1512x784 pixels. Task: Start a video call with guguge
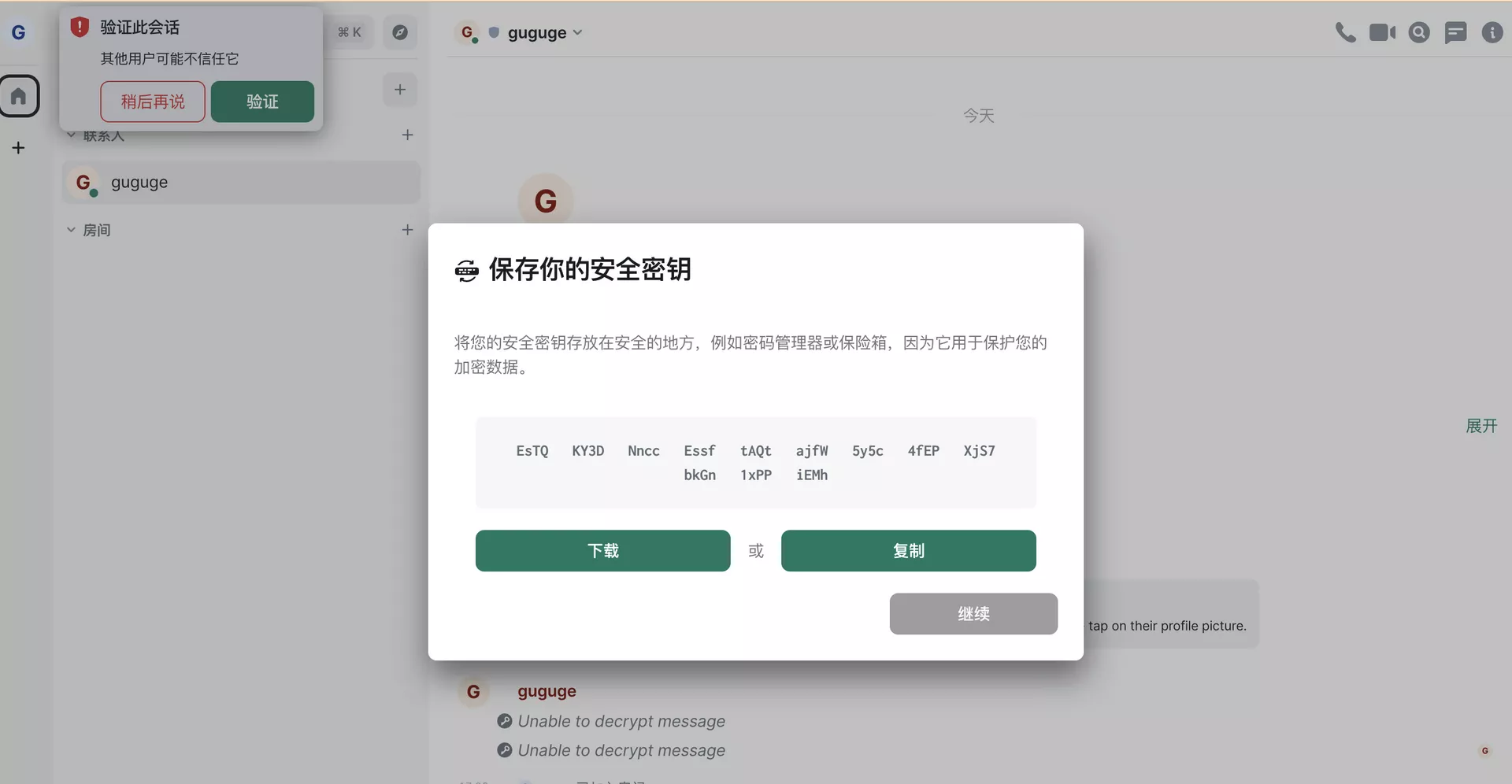pyautogui.click(x=1382, y=32)
